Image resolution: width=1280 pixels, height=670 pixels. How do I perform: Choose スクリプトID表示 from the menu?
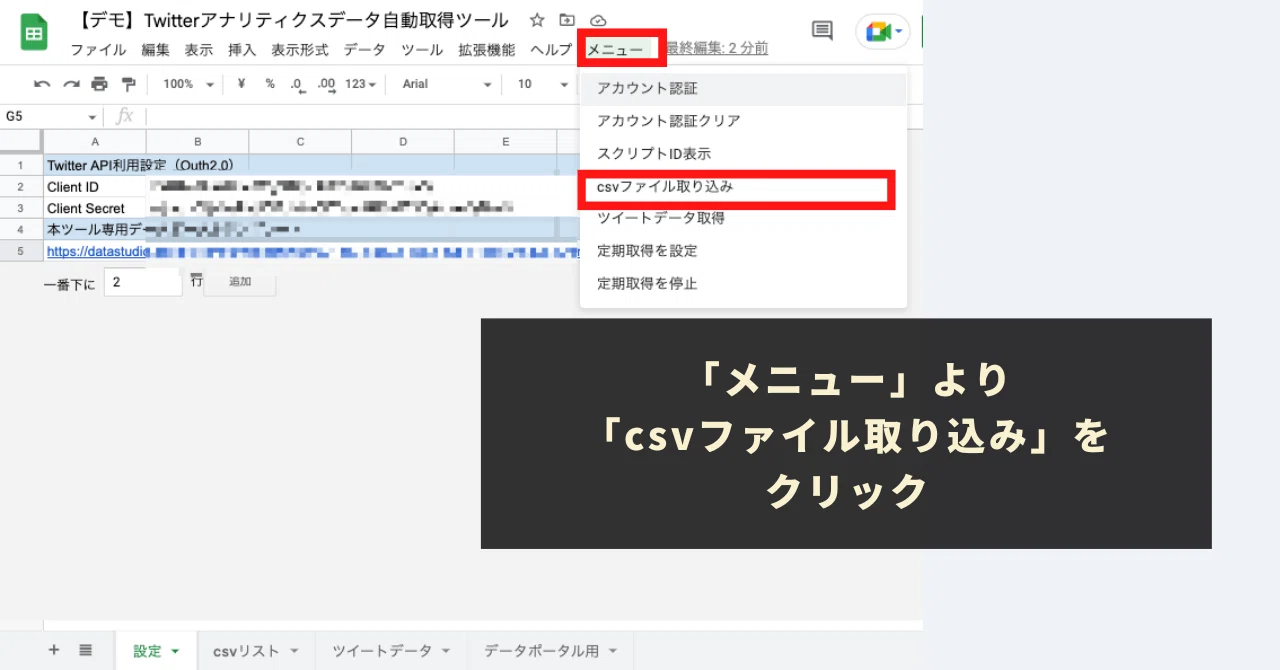743,154
